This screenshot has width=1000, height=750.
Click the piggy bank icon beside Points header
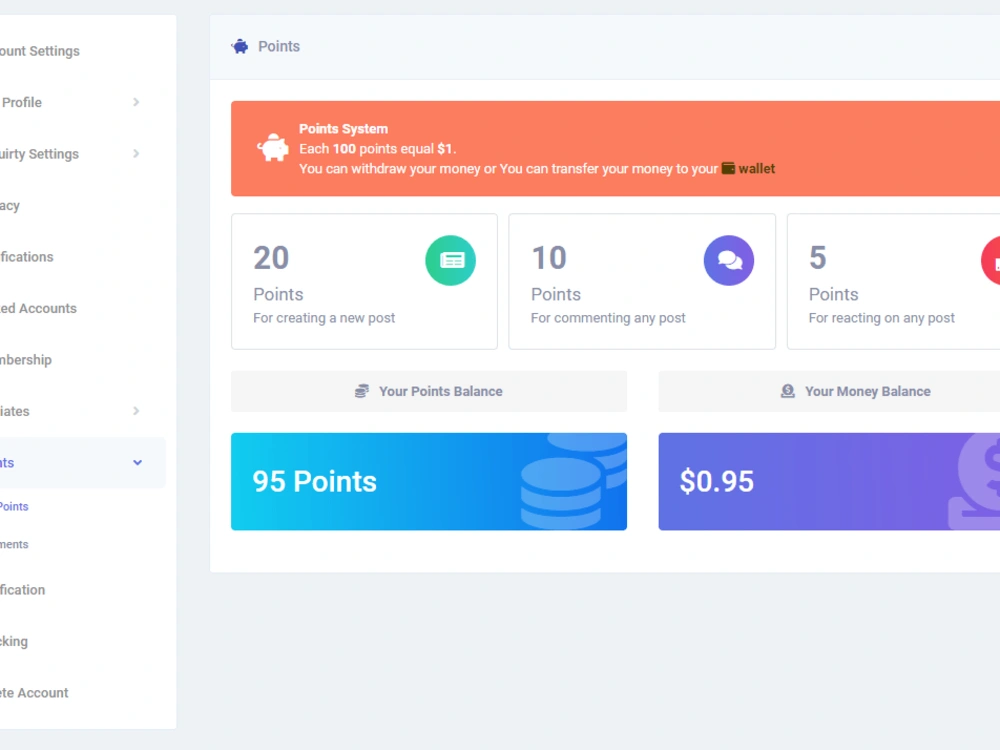[240, 47]
